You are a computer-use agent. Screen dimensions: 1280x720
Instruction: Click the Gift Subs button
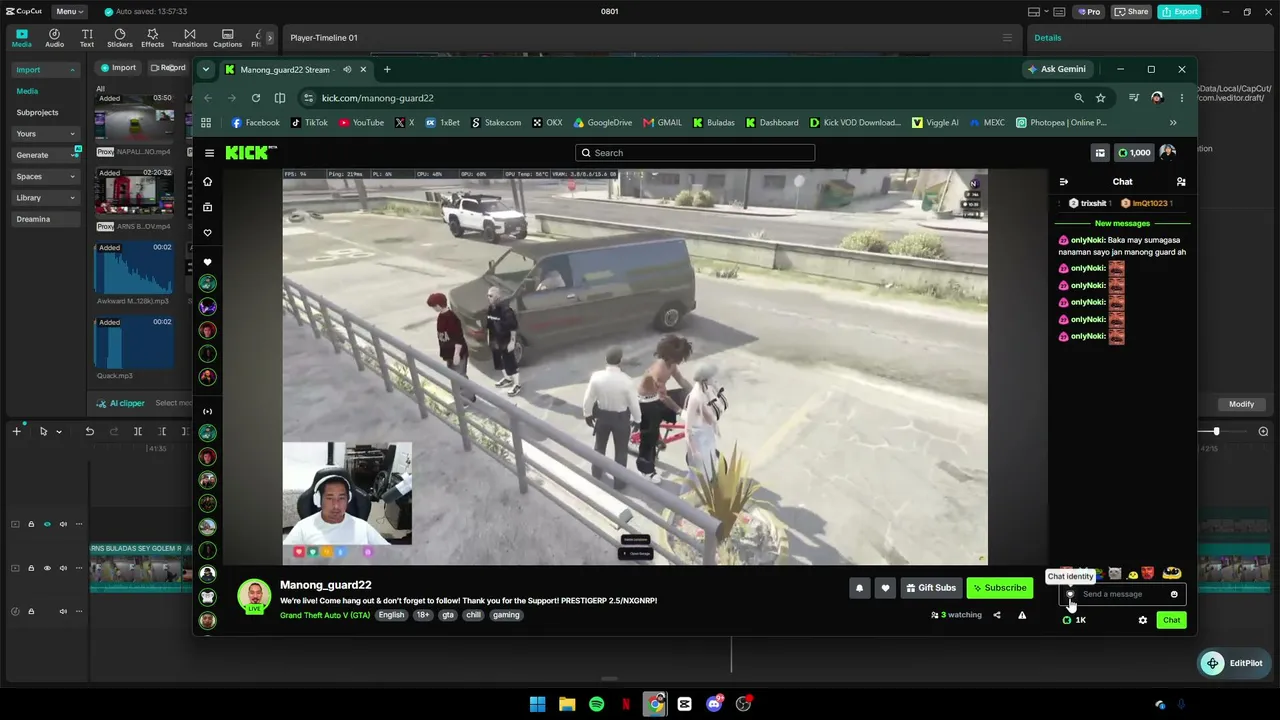tap(931, 588)
